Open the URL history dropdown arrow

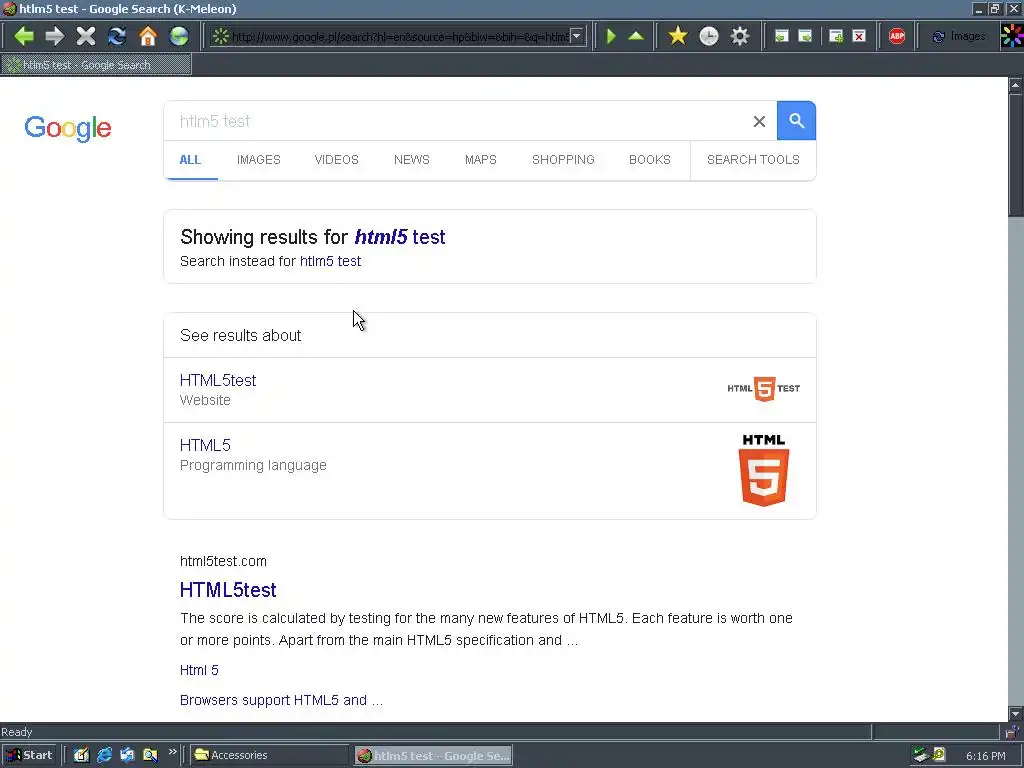[x=577, y=37]
